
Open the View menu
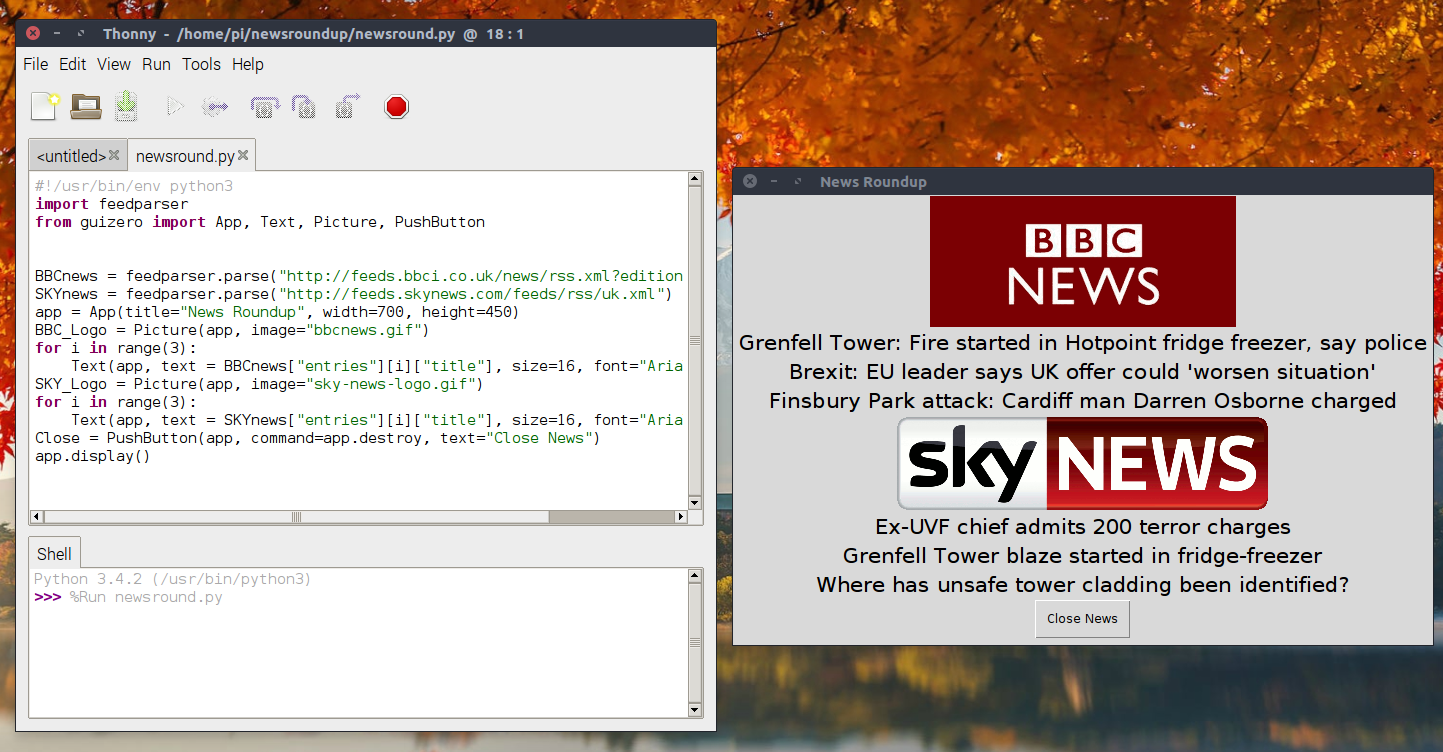pyautogui.click(x=114, y=64)
